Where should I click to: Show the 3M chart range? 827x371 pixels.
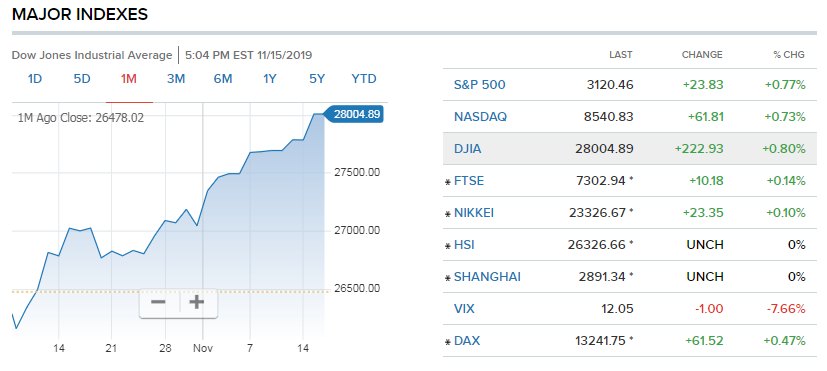click(176, 79)
